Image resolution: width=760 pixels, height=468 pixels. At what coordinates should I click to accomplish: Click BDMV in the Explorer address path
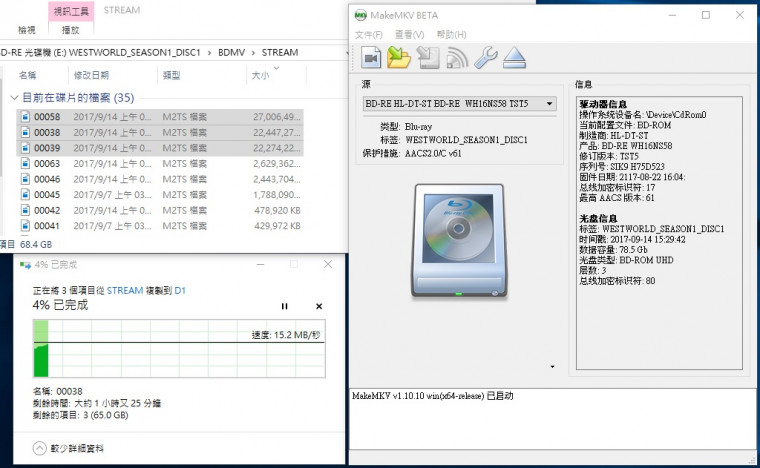coord(231,52)
